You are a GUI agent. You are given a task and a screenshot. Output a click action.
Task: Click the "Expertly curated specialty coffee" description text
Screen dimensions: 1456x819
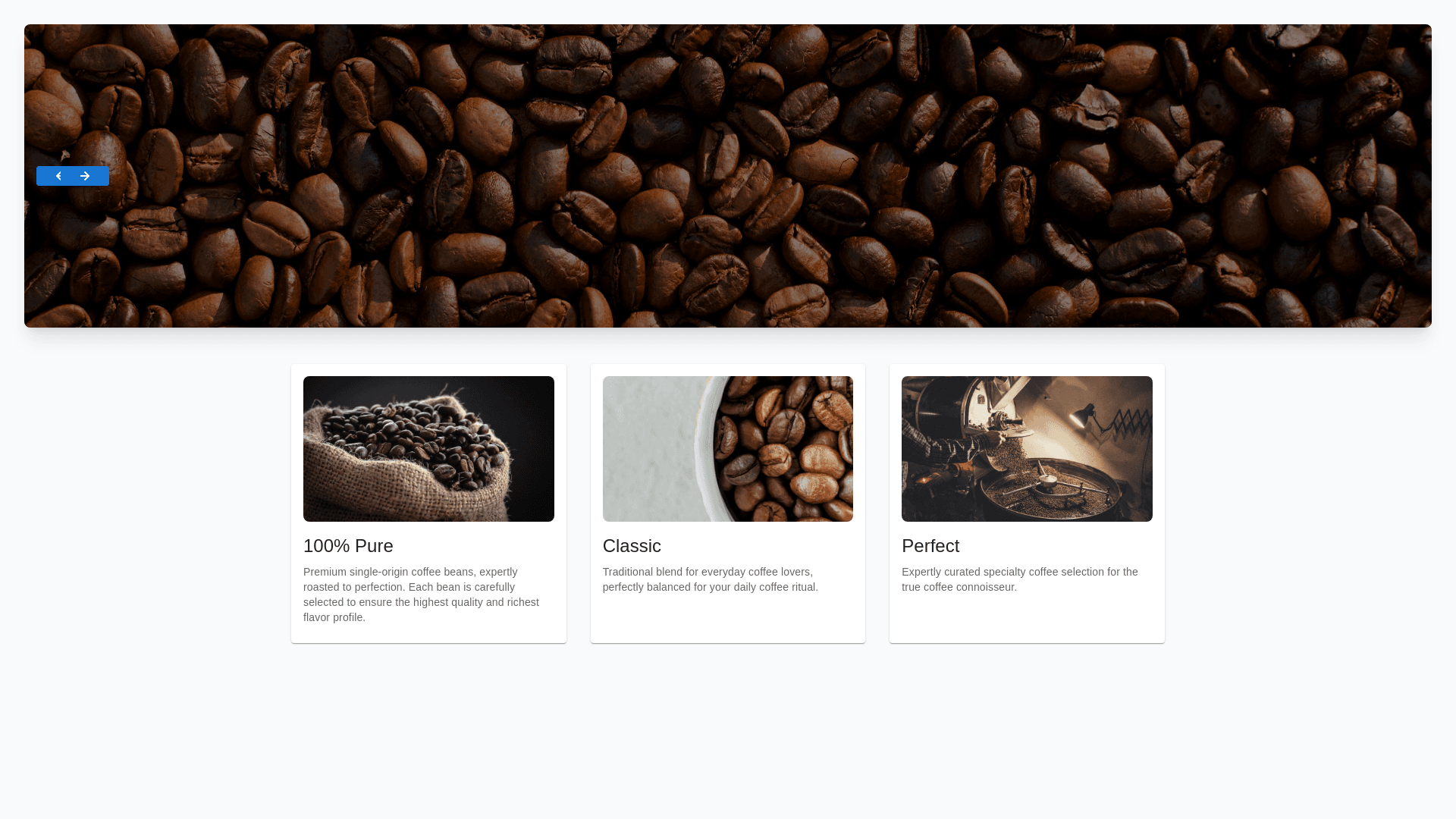click(1020, 579)
